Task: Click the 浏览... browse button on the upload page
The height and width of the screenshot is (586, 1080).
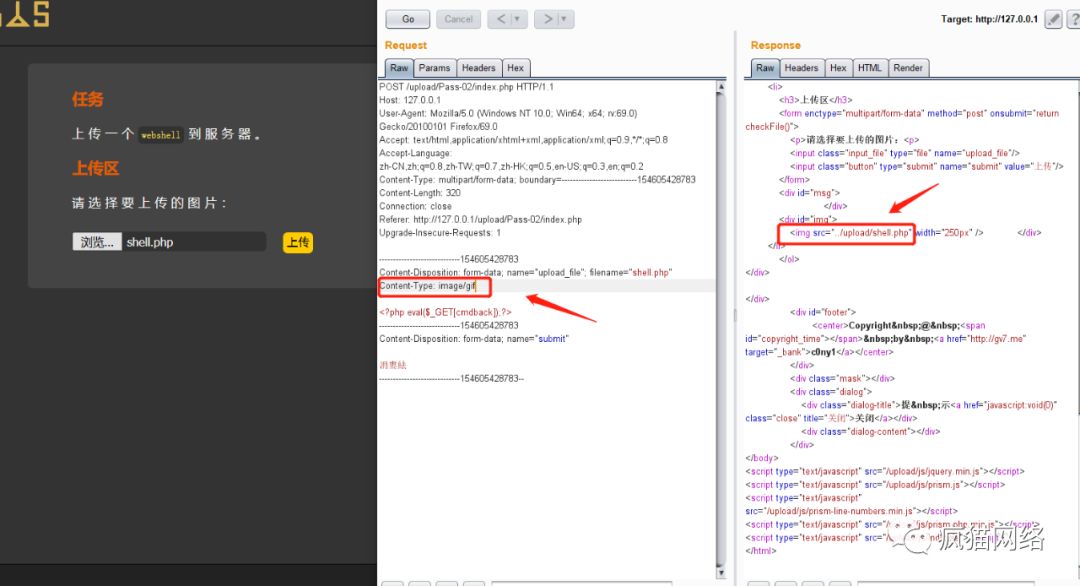Action: click(x=97, y=242)
